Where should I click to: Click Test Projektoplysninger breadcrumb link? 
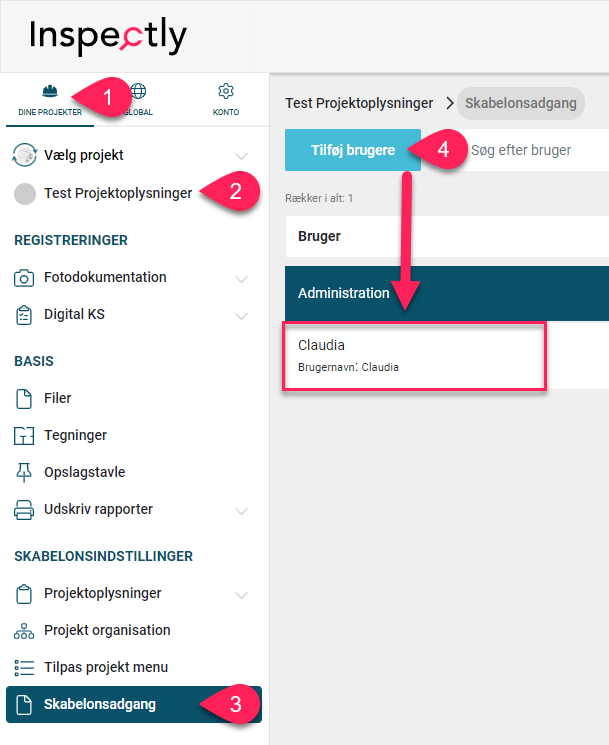[x=359, y=103]
